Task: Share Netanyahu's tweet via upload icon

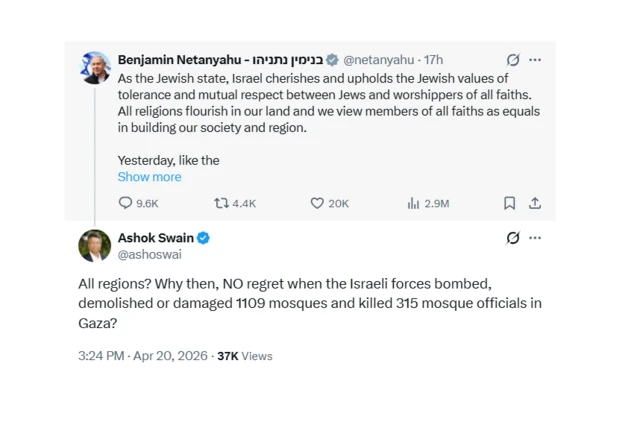Action: point(535,203)
